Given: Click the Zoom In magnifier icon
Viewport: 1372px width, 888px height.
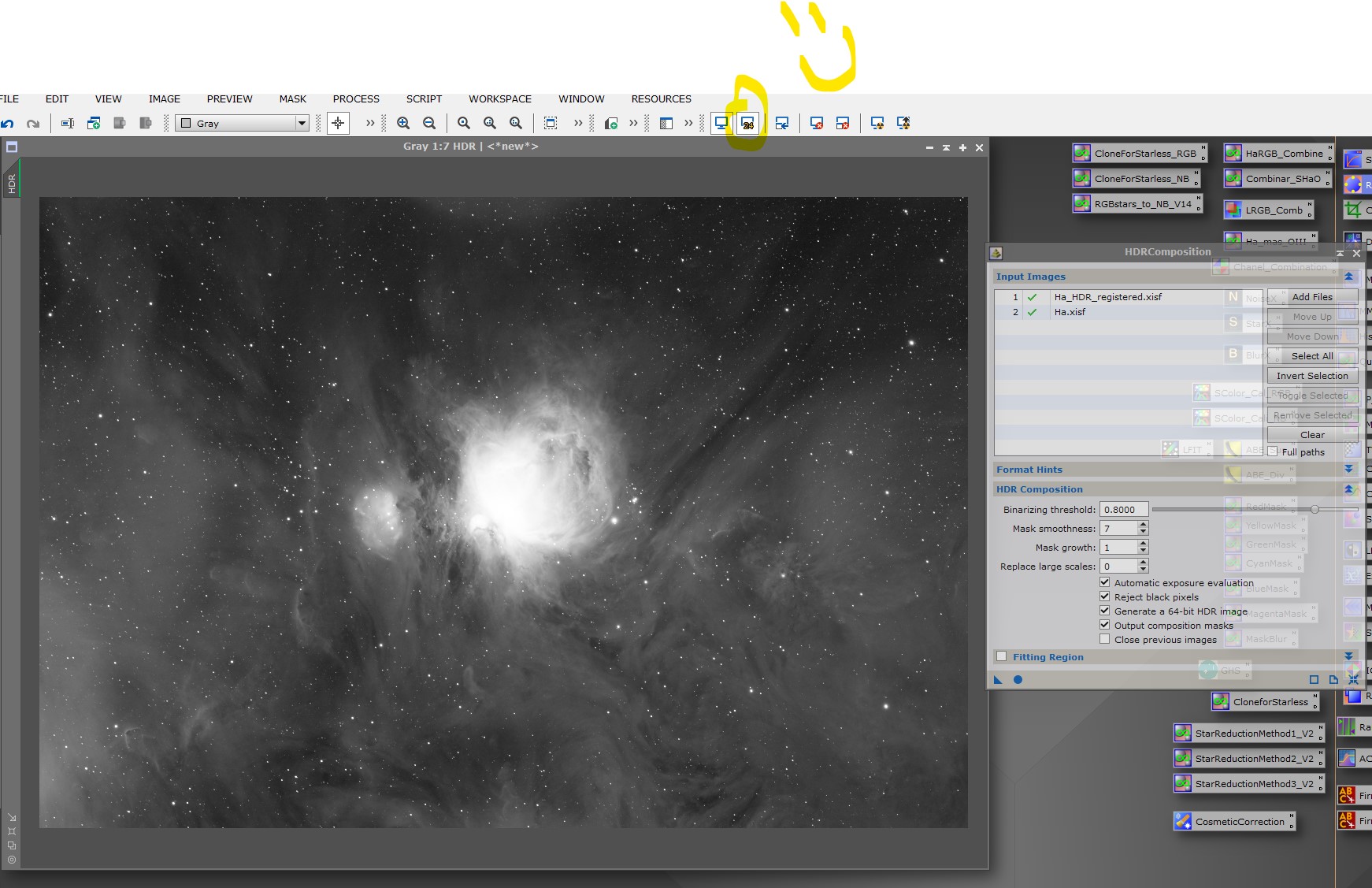Looking at the screenshot, I should click(x=403, y=124).
